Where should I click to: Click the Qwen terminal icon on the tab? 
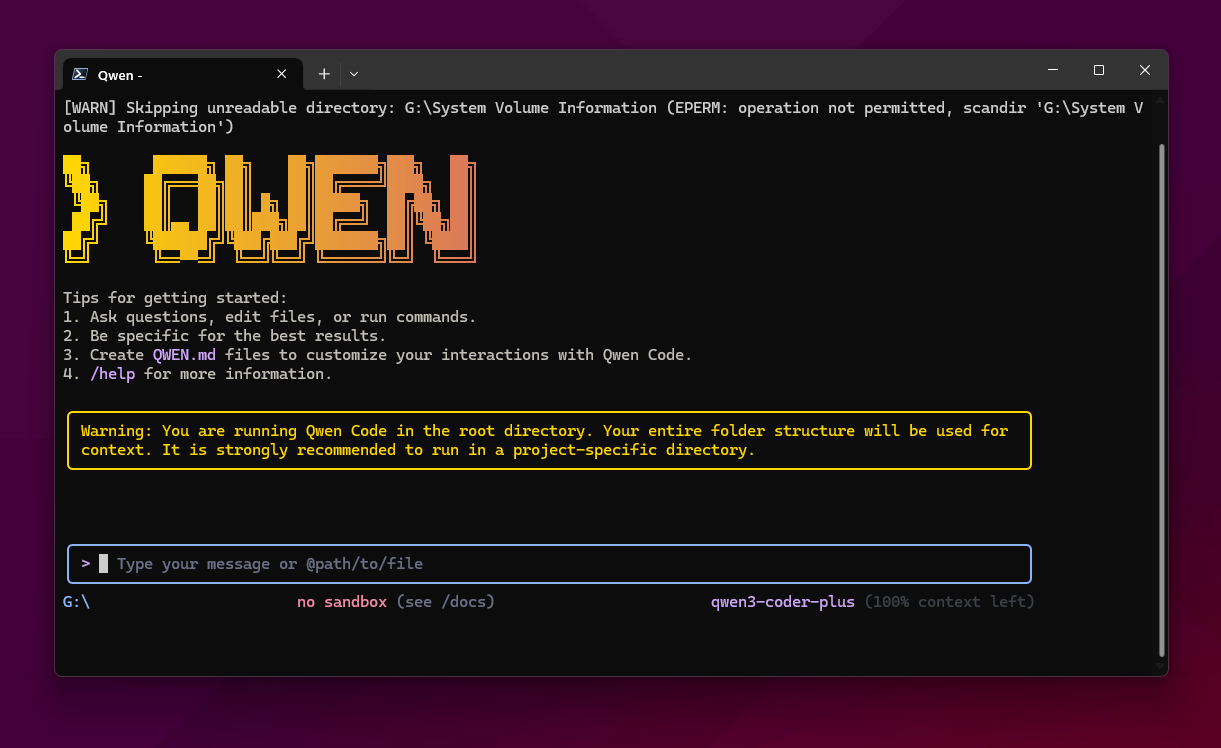81,74
